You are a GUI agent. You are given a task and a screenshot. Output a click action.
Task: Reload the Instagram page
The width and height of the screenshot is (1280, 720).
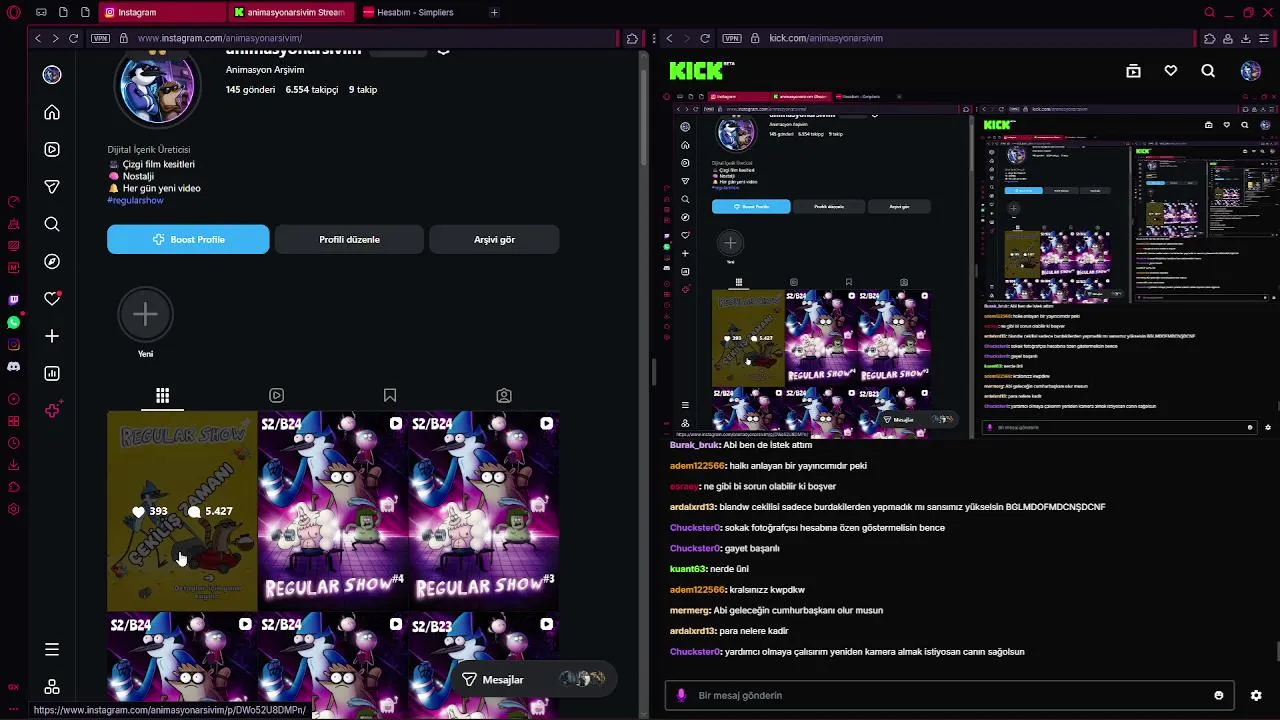tap(73, 38)
